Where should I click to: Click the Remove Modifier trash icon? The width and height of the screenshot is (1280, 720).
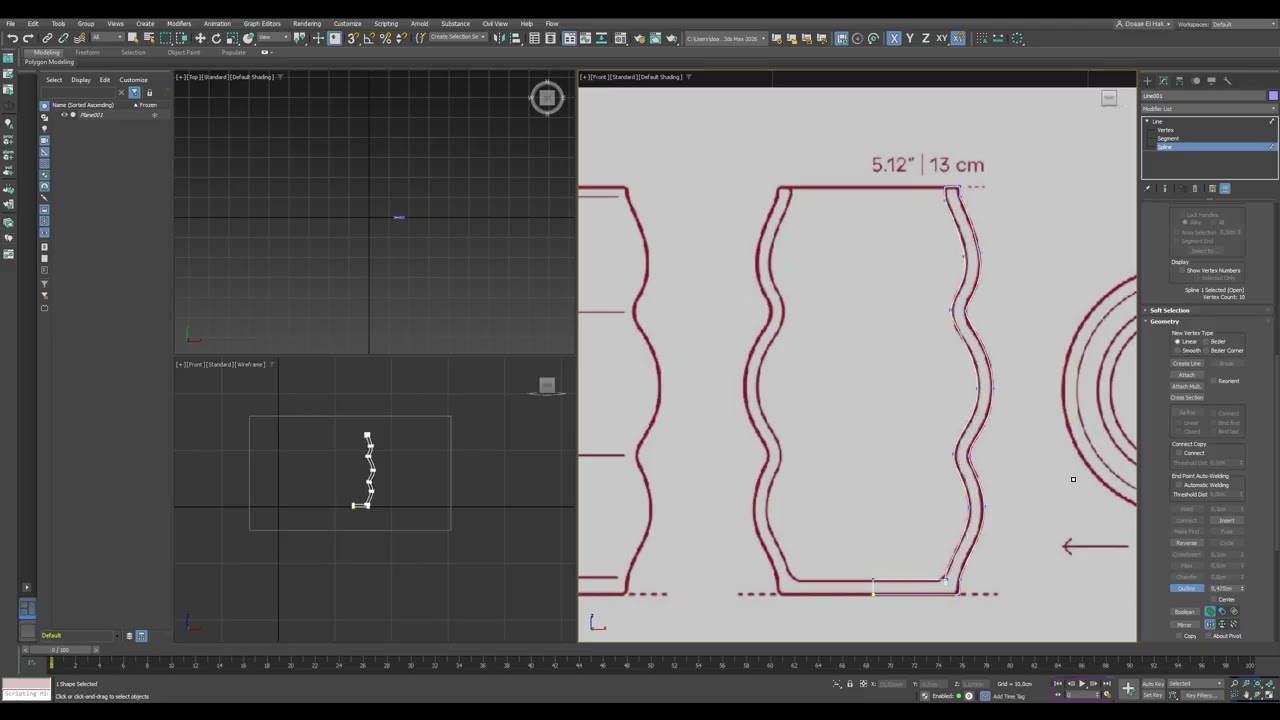1195,188
